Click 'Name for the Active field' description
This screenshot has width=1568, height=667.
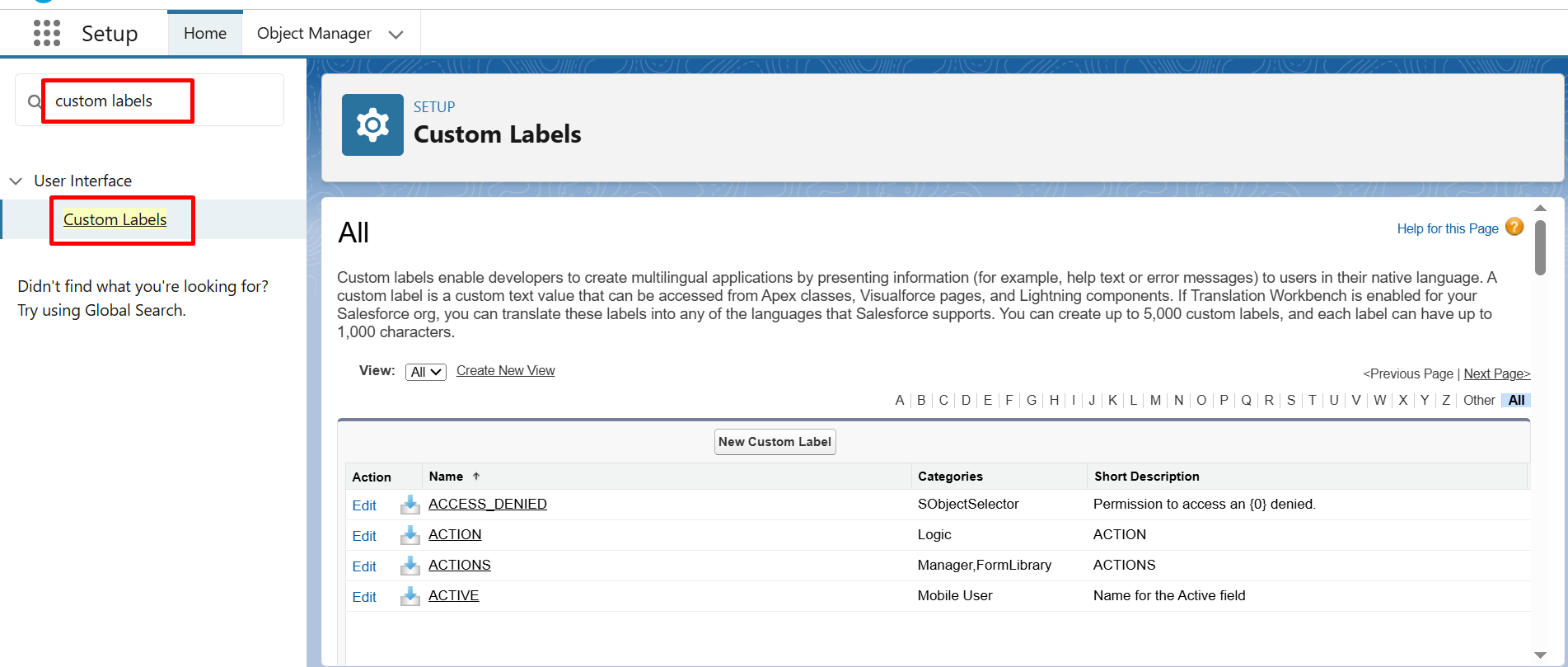point(1169,595)
